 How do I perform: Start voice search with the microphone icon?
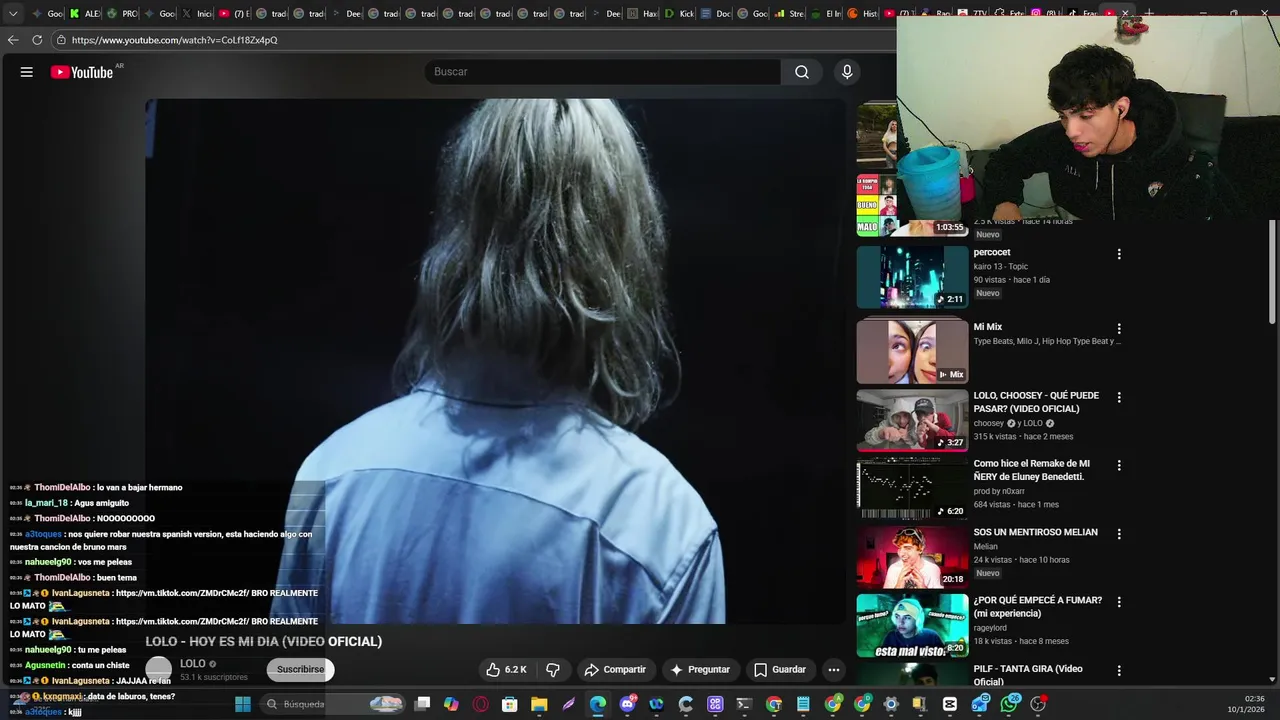pos(847,72)
